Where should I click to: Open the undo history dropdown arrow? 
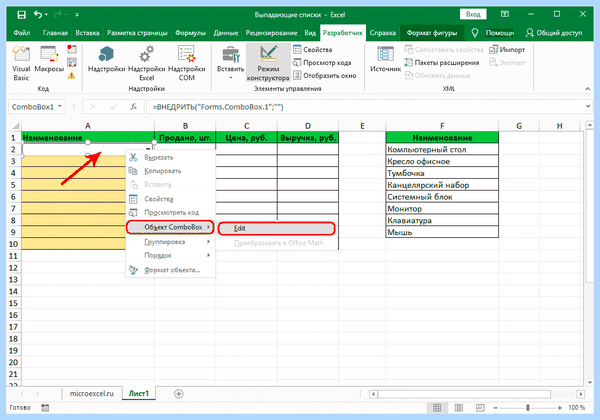(x=46, y=15)
